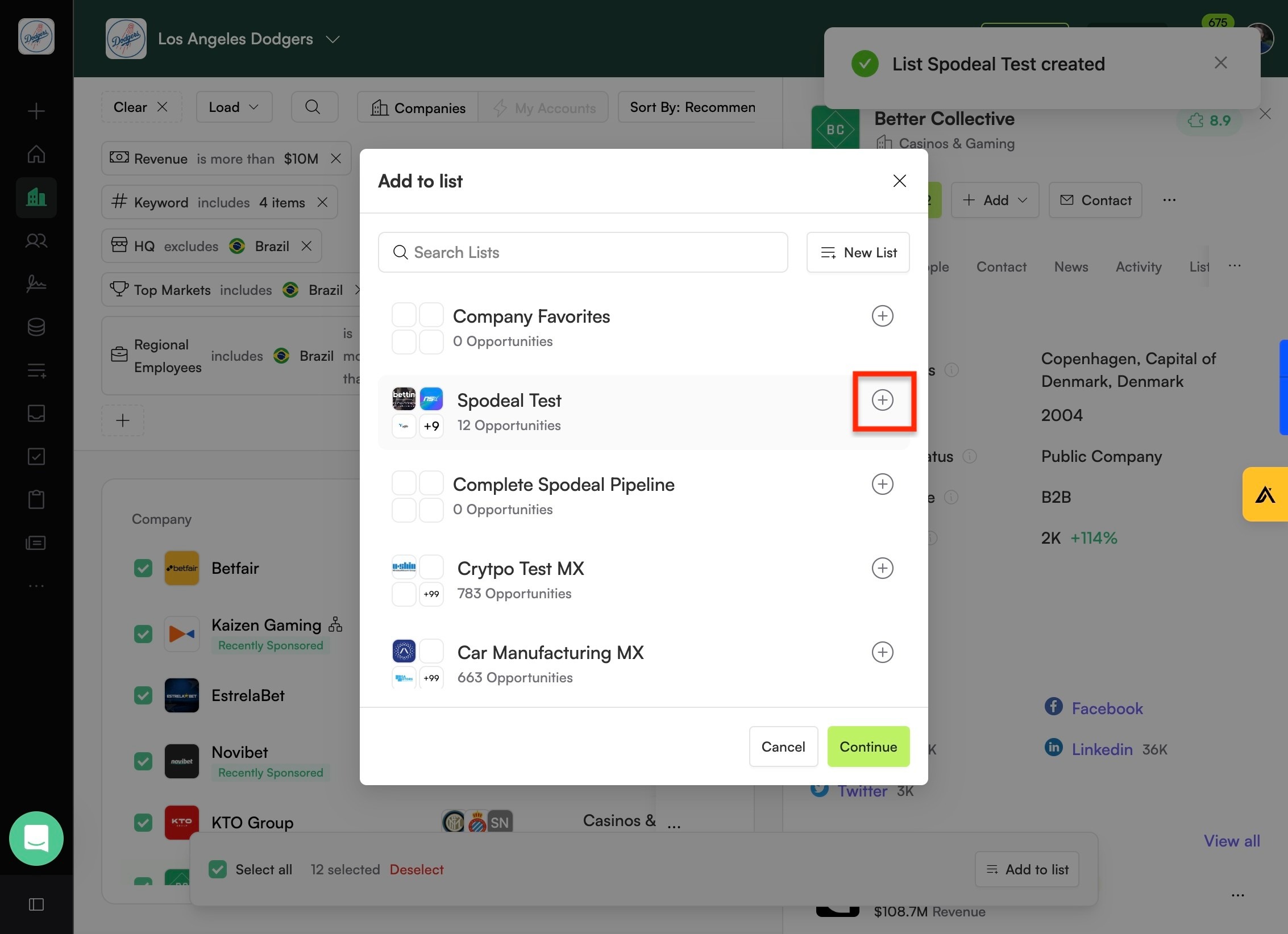Switch to the News tab
1288x934 pixels.
click(x=1071, y=267)
